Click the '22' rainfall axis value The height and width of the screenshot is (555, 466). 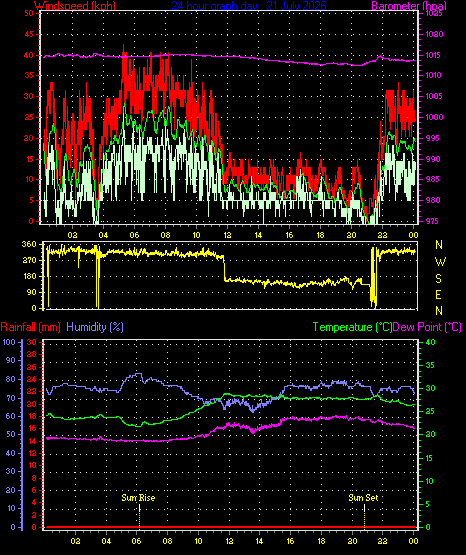pyautogui.click(x=31, y=391)
